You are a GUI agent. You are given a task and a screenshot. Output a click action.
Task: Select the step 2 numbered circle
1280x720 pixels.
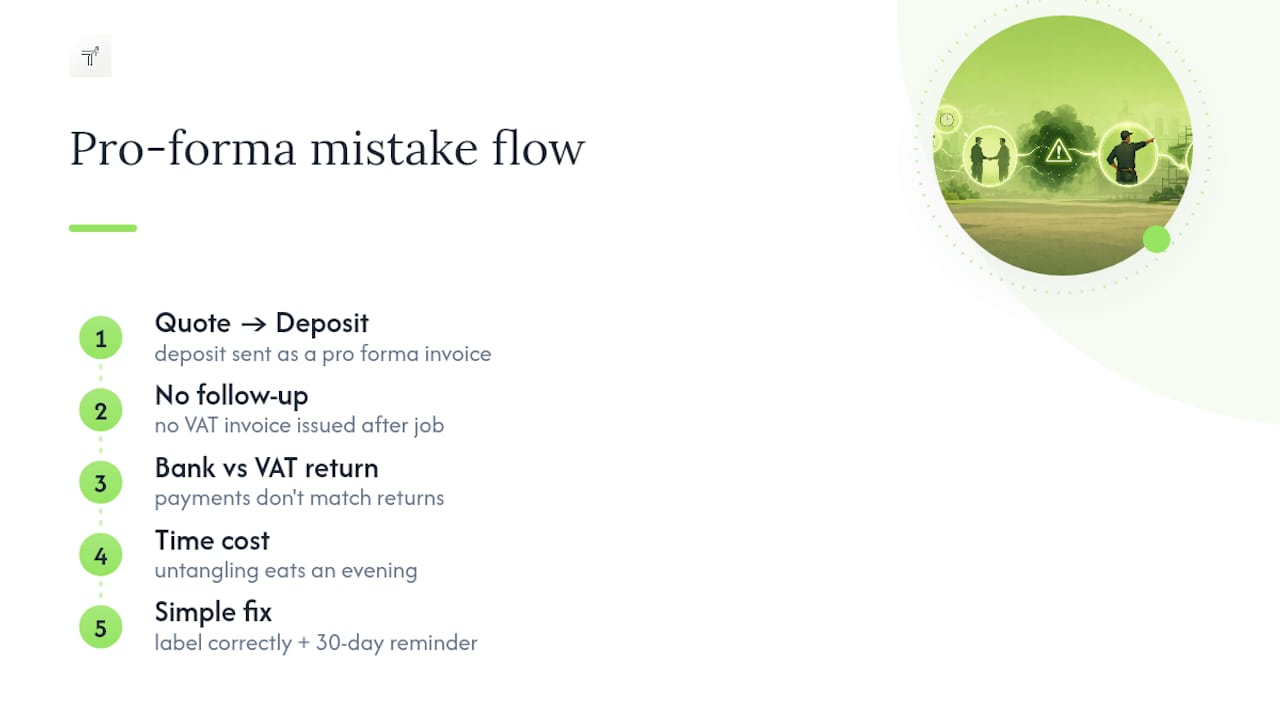click(100, 411)
